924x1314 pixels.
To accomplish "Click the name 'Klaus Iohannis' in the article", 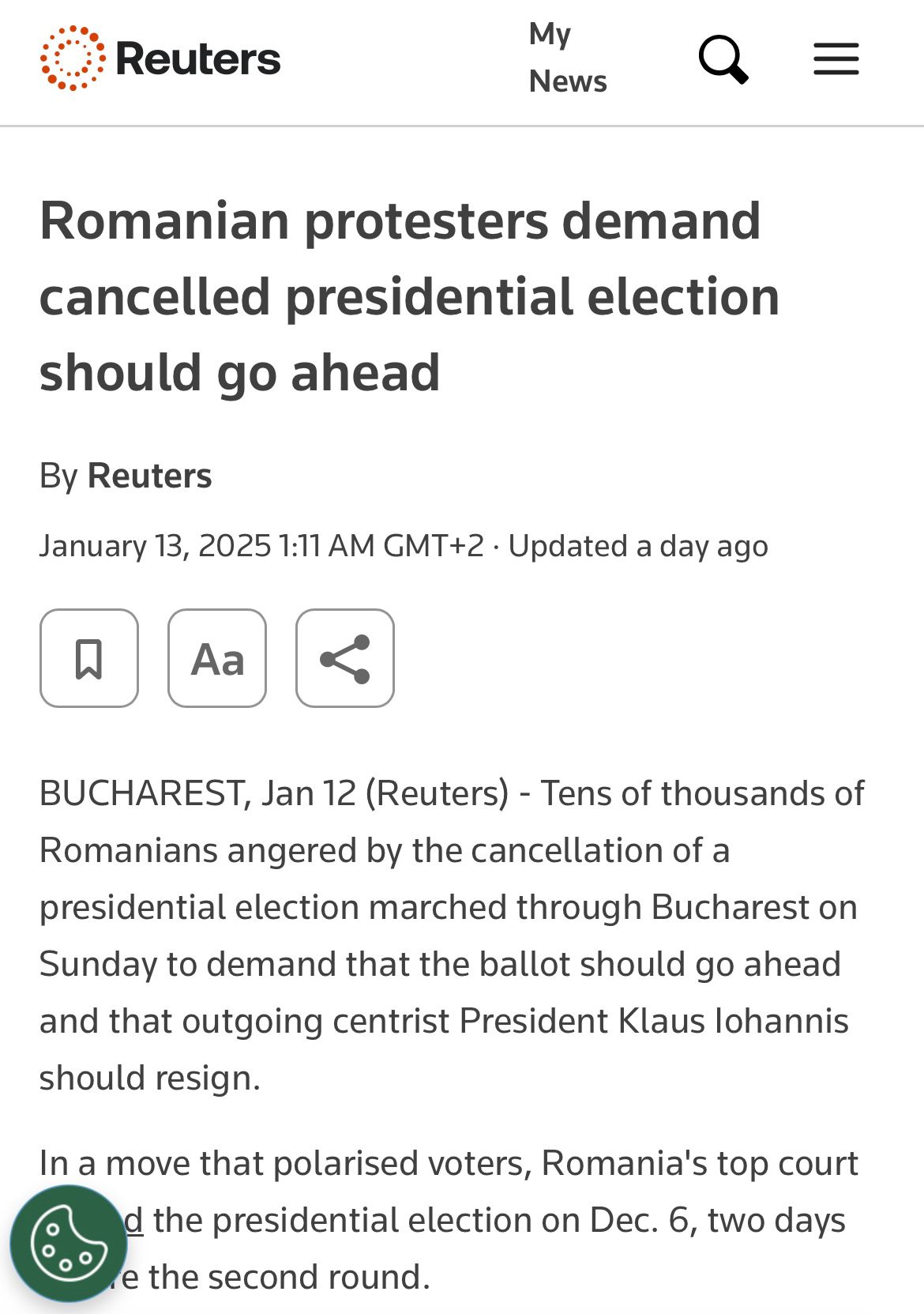I will pos(733,1021).
